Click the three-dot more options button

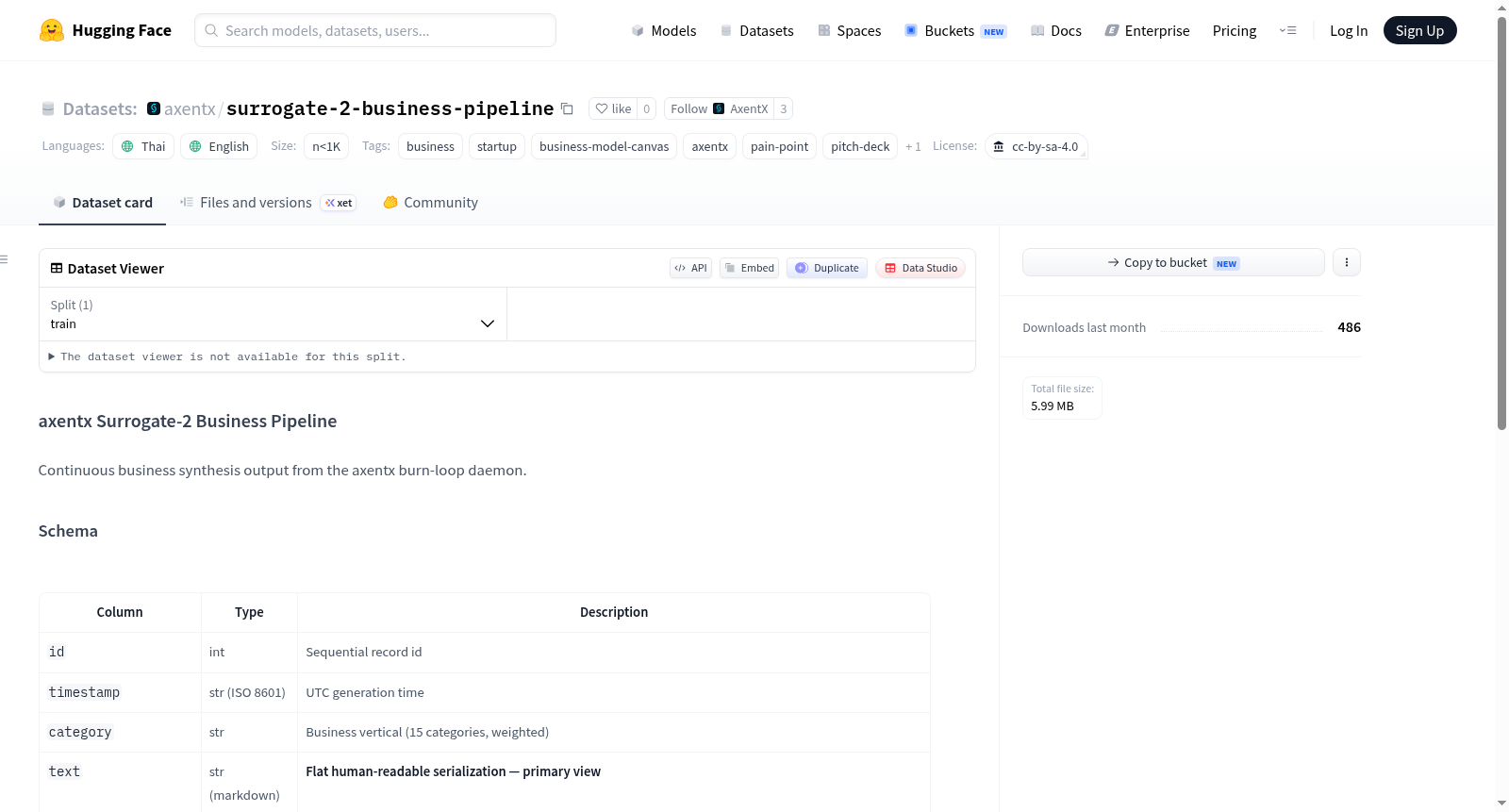click(1347, 262)
